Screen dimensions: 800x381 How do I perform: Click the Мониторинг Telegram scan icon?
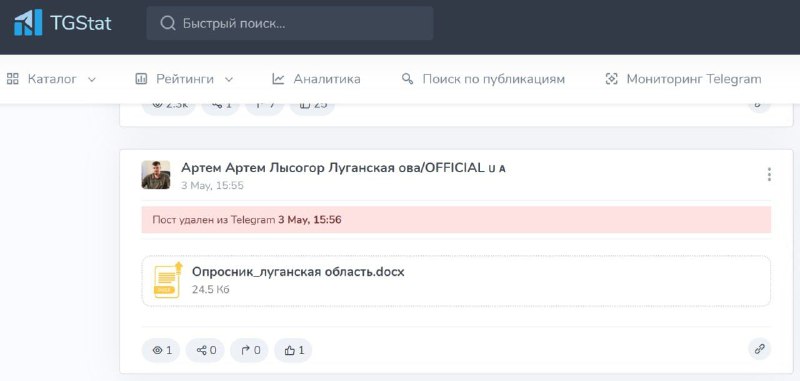(x=611, y=79)
